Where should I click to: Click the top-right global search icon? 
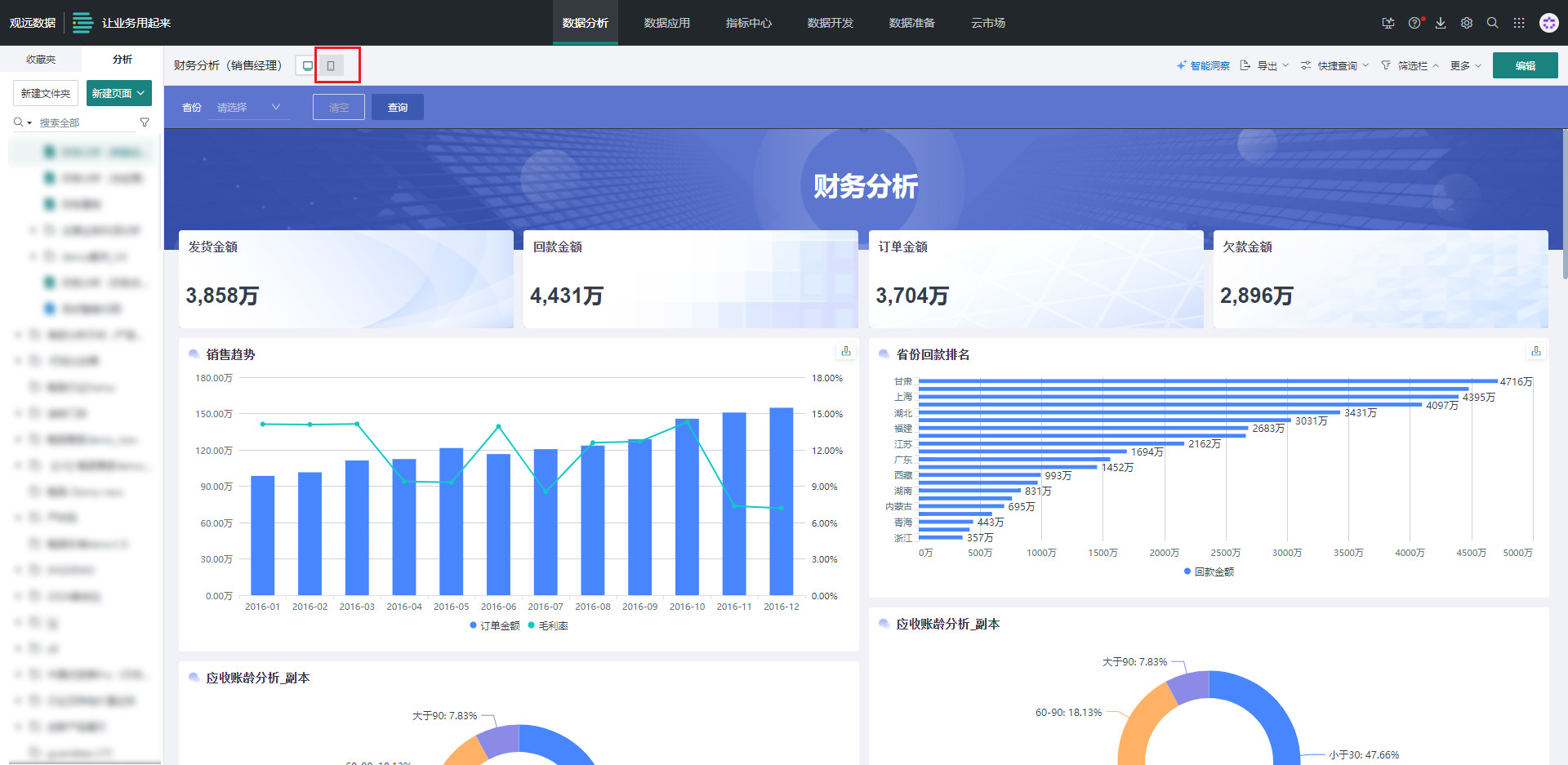pos(1493,23)
